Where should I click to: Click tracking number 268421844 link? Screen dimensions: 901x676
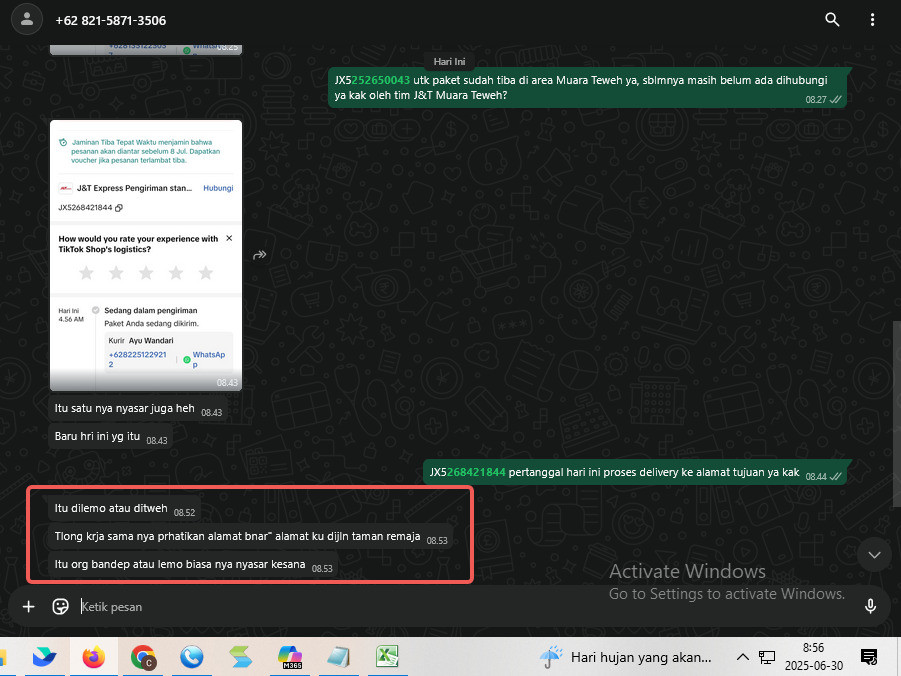tap(476, 473)
